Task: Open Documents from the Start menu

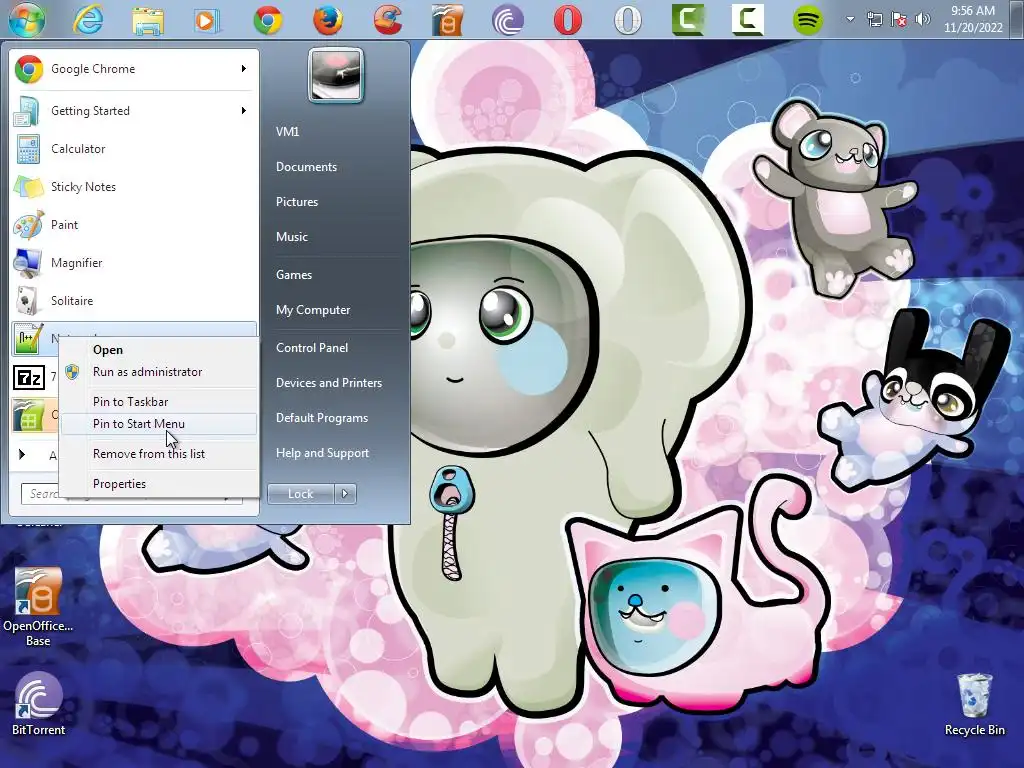Action: tap(306, 167)
